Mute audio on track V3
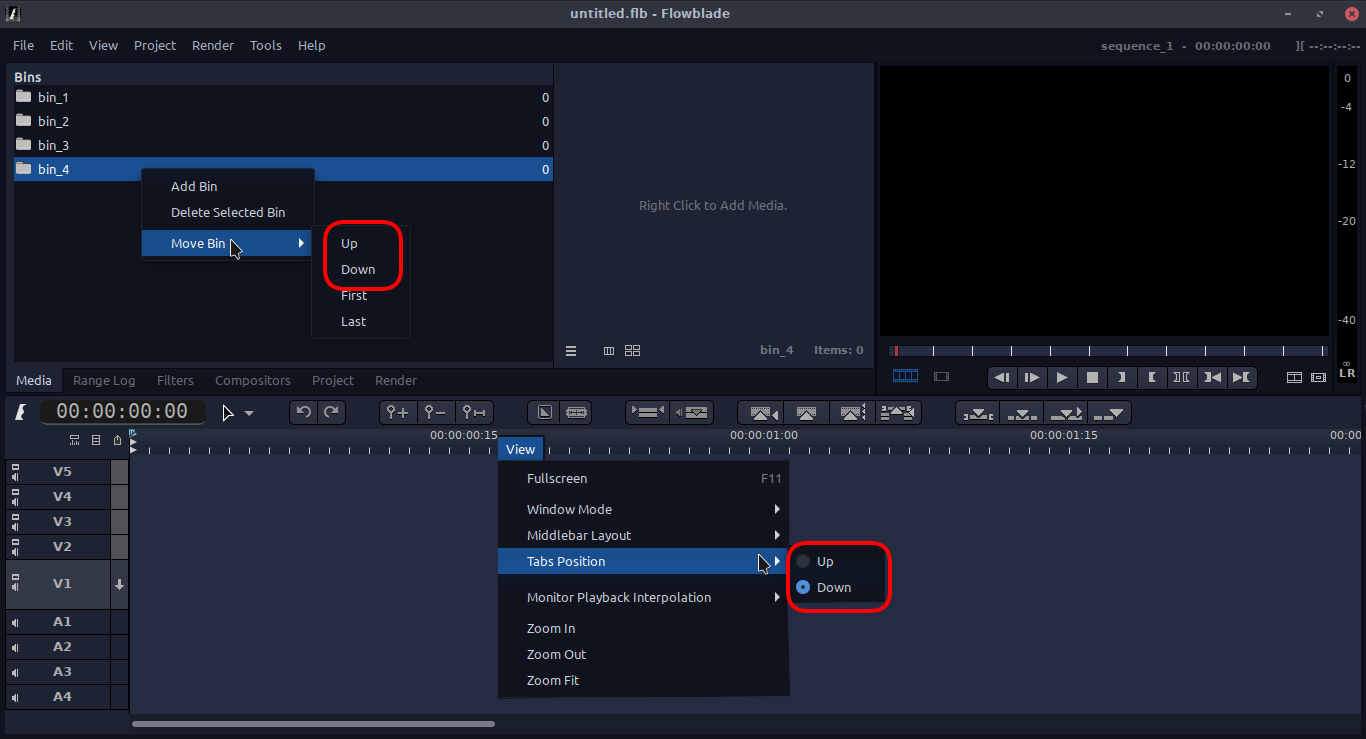 click(x=15, y=528)
